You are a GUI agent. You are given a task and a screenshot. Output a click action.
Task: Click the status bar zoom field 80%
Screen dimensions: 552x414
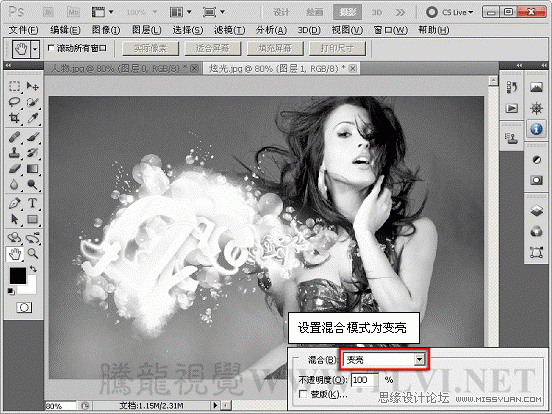[60, 406]
